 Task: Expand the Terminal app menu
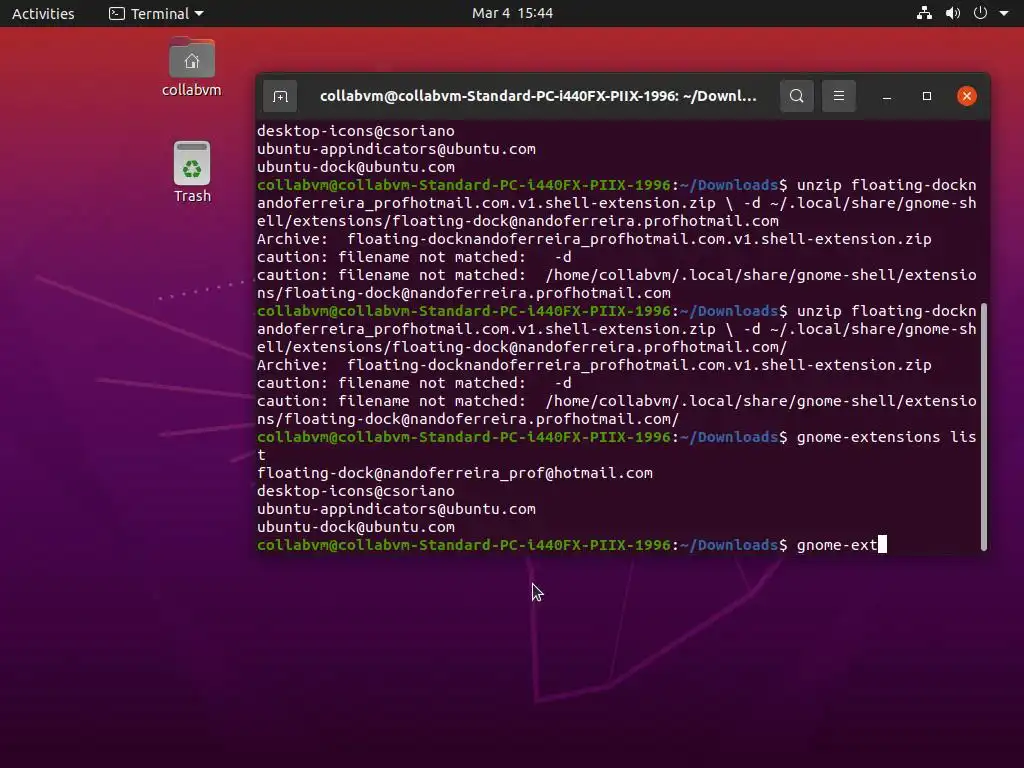click(x=156, y=13)
